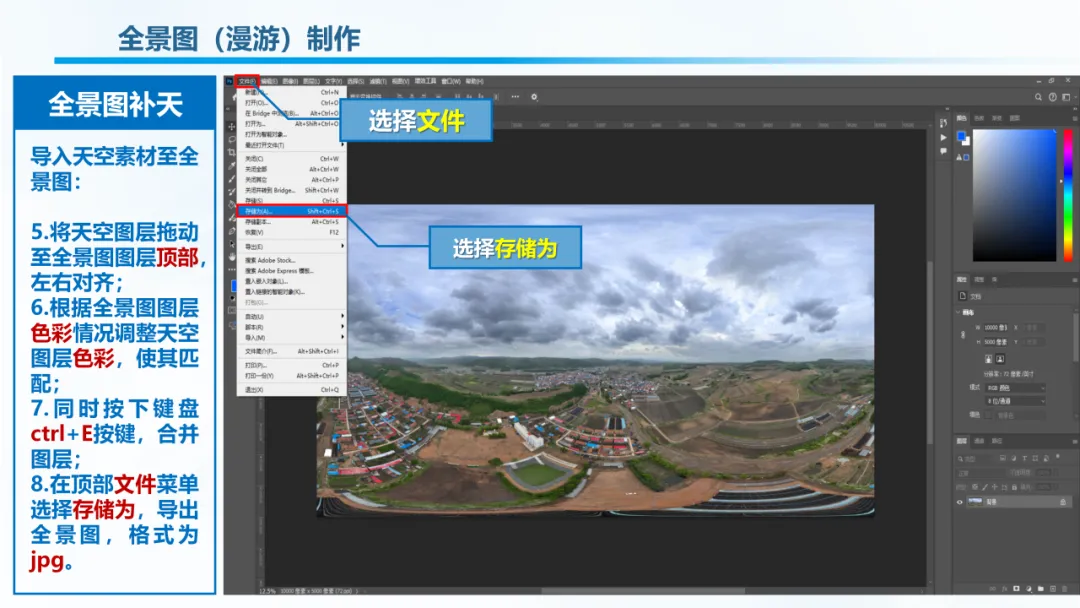The image size is (1080, 608).
Task: Open the RGB 颜色 mode dropdown
Action: pos(1015,388)
